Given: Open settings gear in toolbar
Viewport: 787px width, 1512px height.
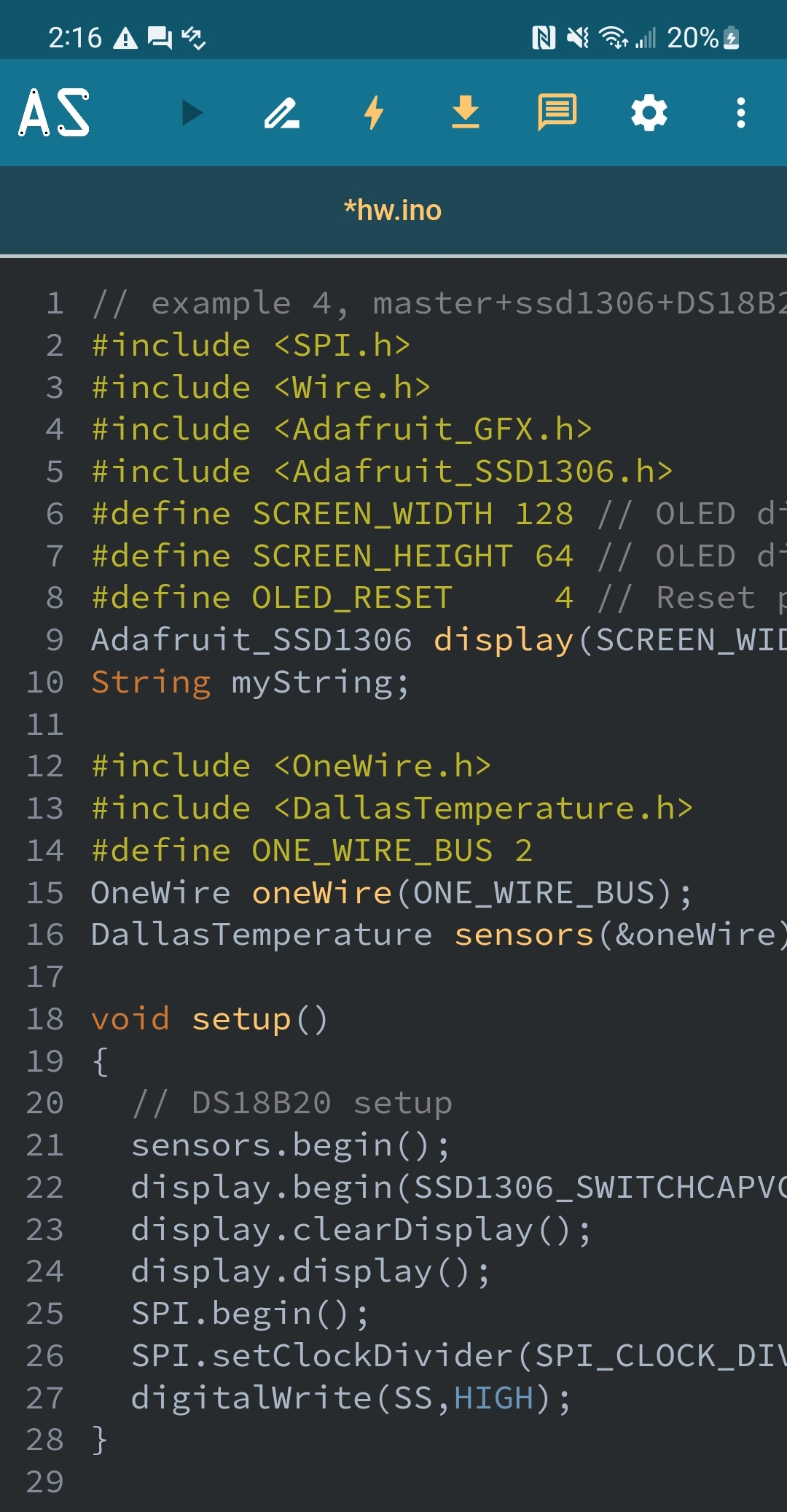Looking at the screenshot, I should point(649,113).
